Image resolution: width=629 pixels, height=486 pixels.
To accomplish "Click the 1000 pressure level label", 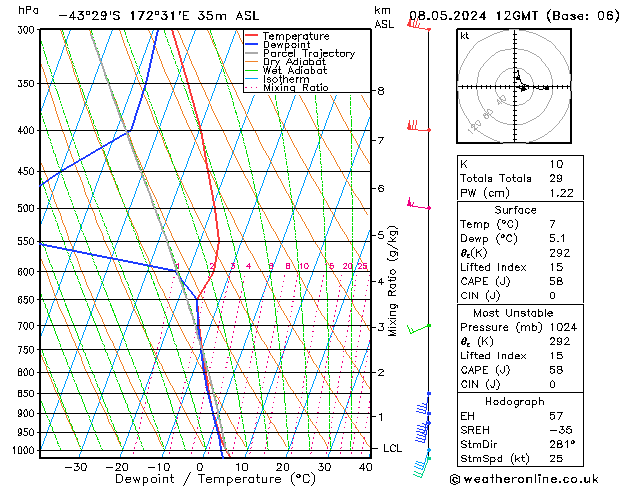I will click(26, 451).
